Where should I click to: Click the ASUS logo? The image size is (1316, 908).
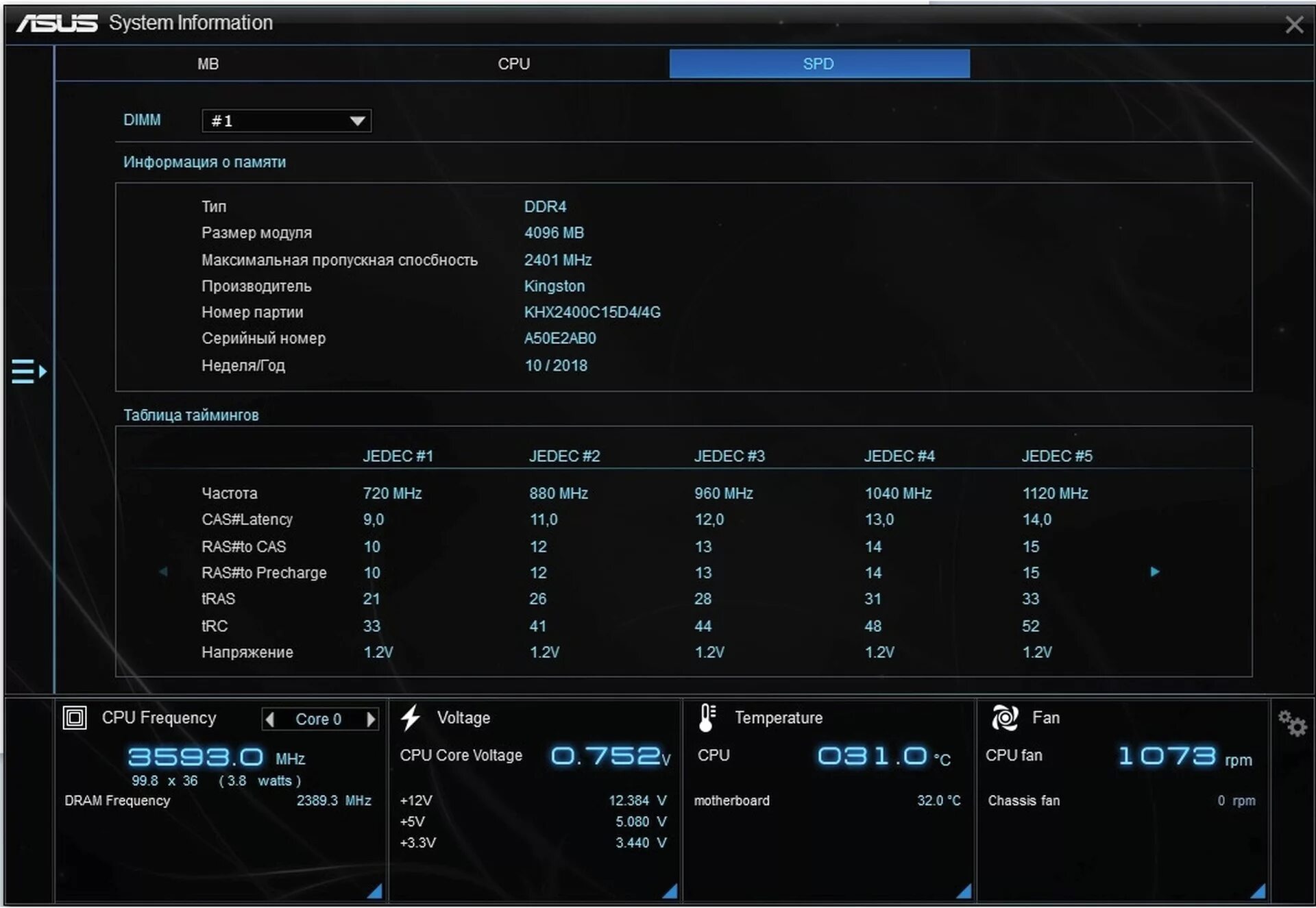pyautogui.click(x=57, y=23)
